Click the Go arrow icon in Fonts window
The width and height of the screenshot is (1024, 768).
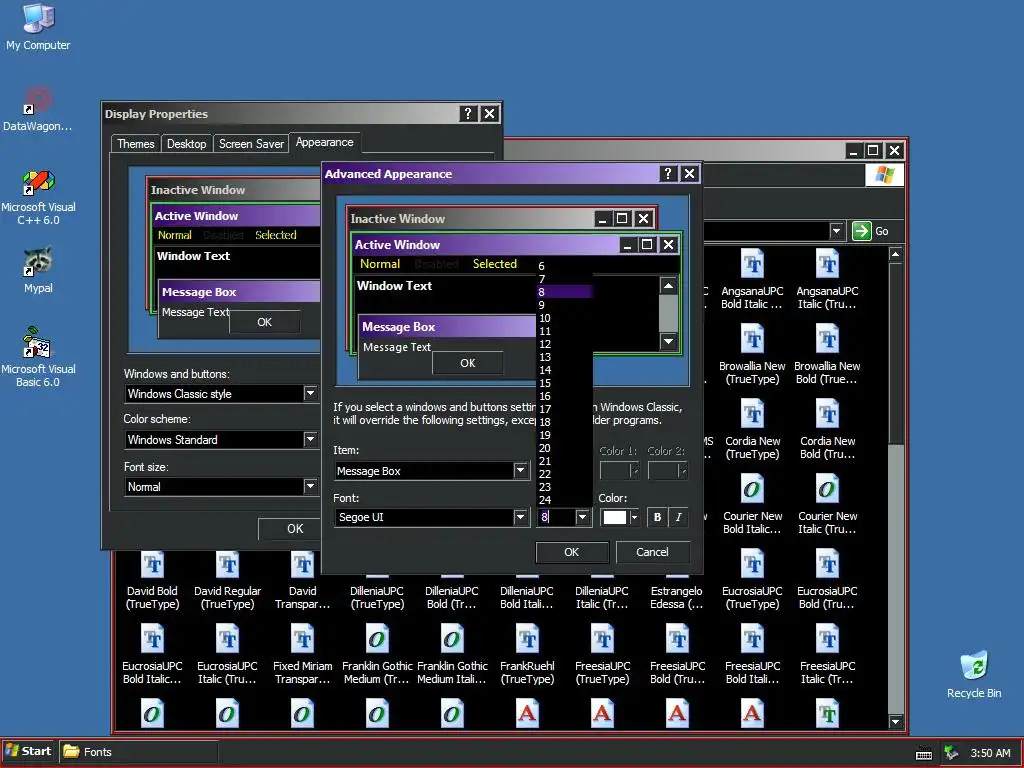point(861,231)
